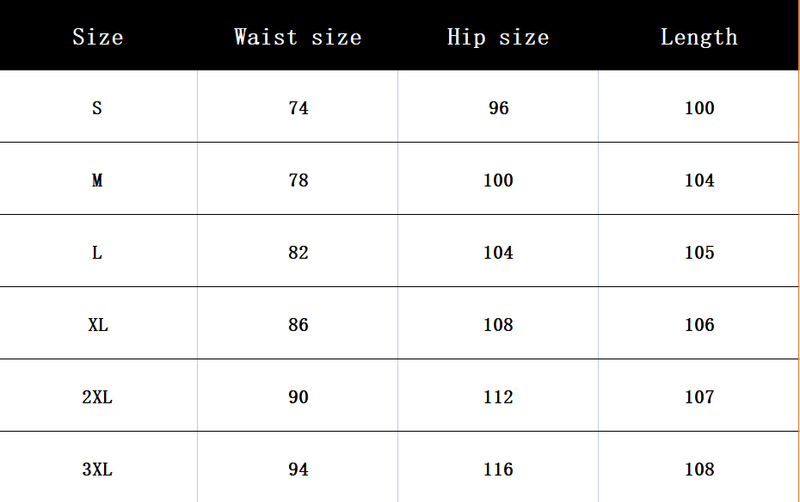Click waist value 78 in M row
The image size is (800, 502).
coord(298,181)
